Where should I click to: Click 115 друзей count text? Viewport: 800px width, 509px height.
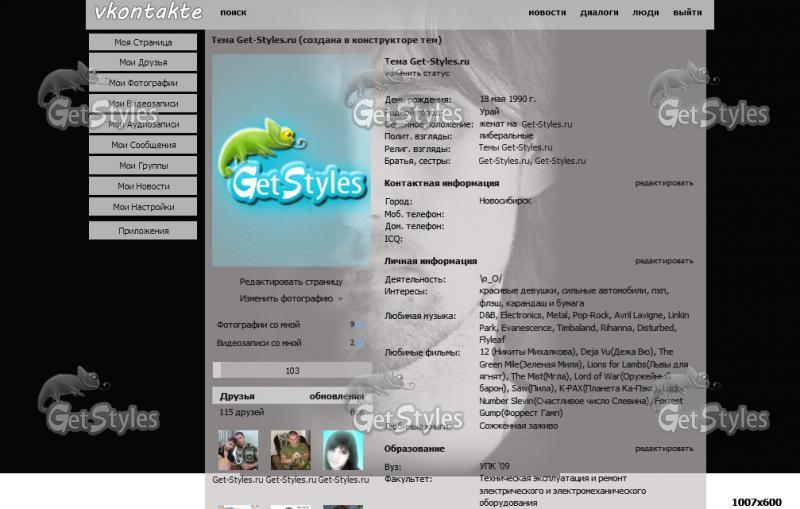tap(241, 412)
